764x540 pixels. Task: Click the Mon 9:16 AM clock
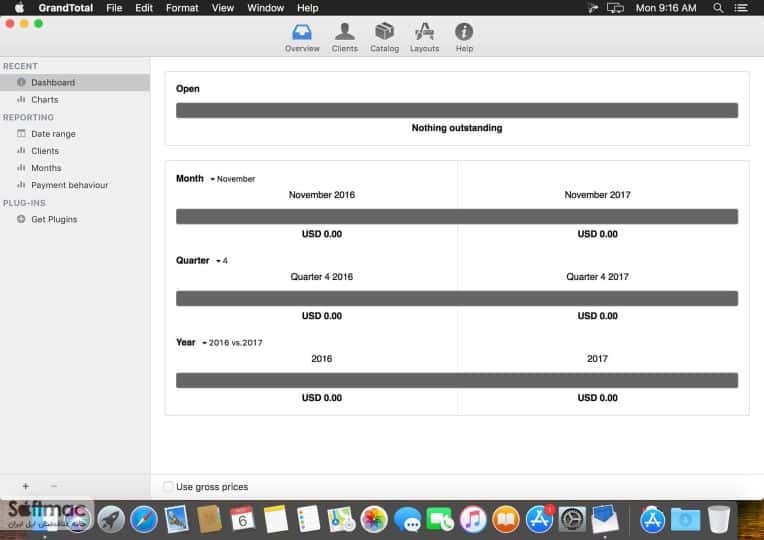point(666,8)
